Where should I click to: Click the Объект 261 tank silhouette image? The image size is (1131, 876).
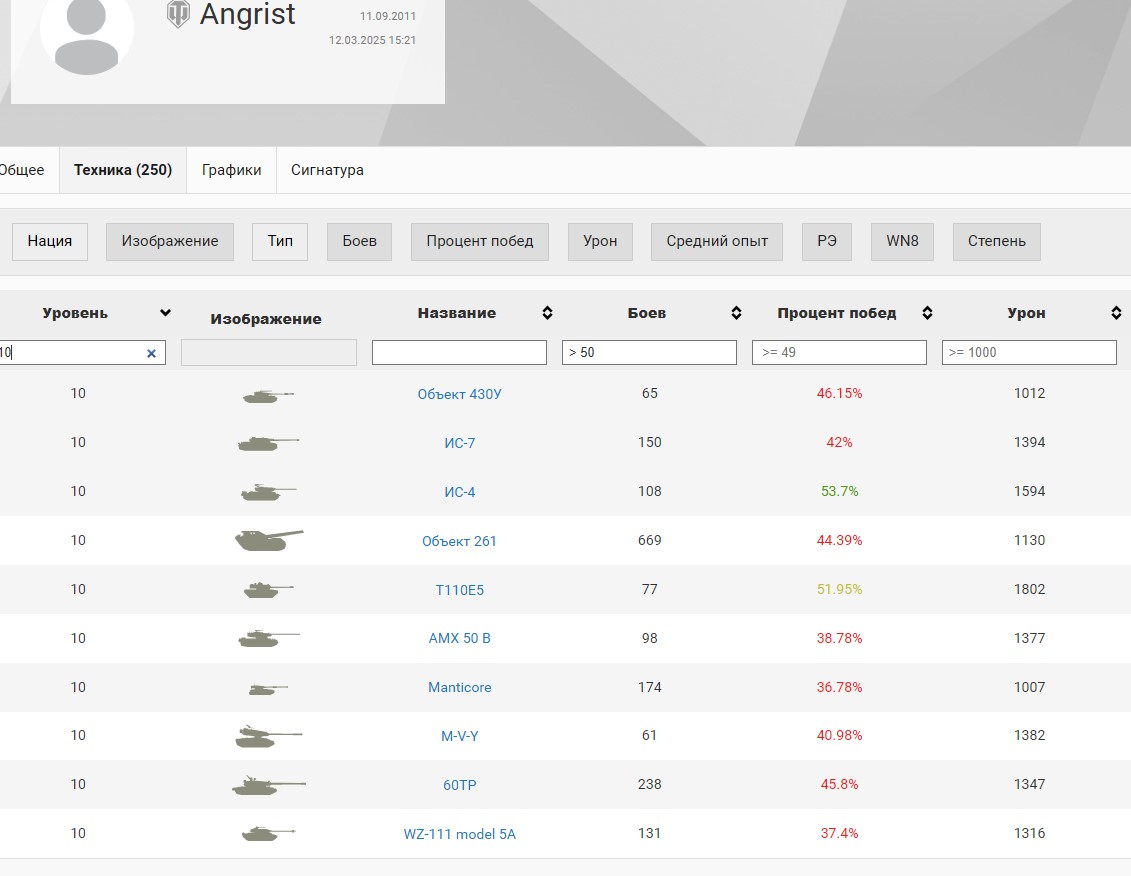point(268,540)
